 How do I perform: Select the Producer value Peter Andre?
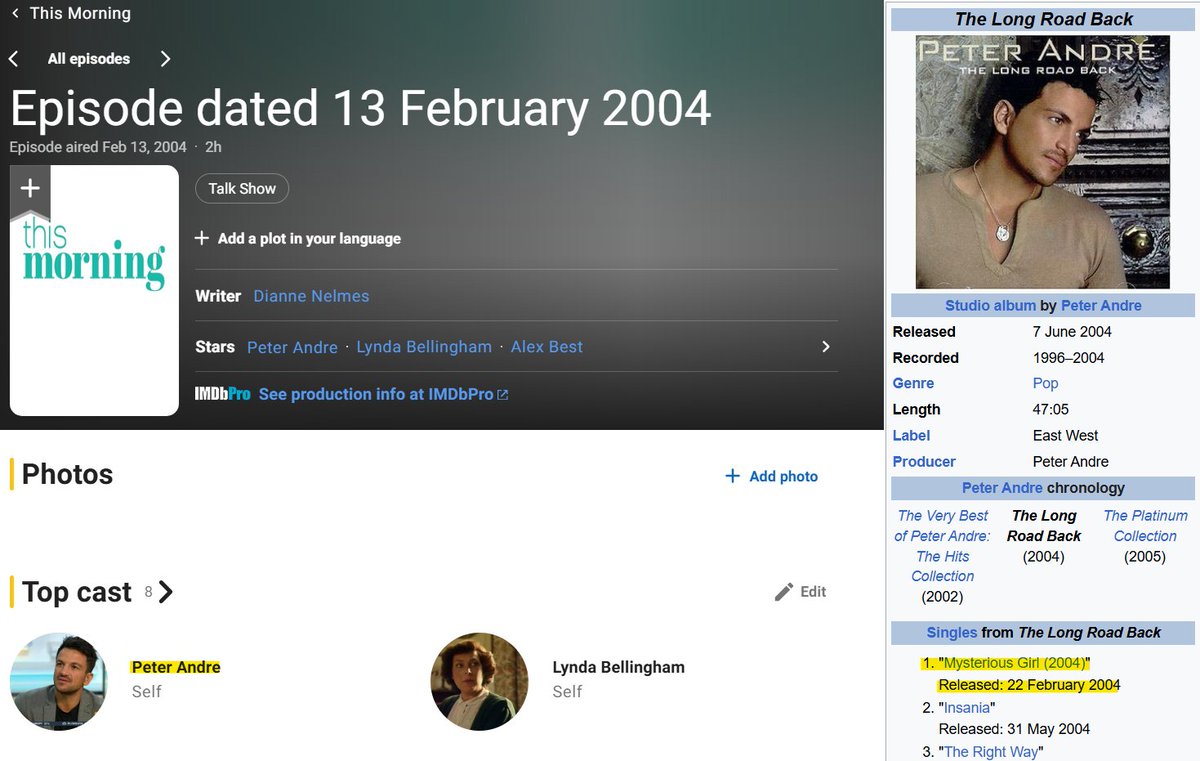click(x=1070, y=461)
